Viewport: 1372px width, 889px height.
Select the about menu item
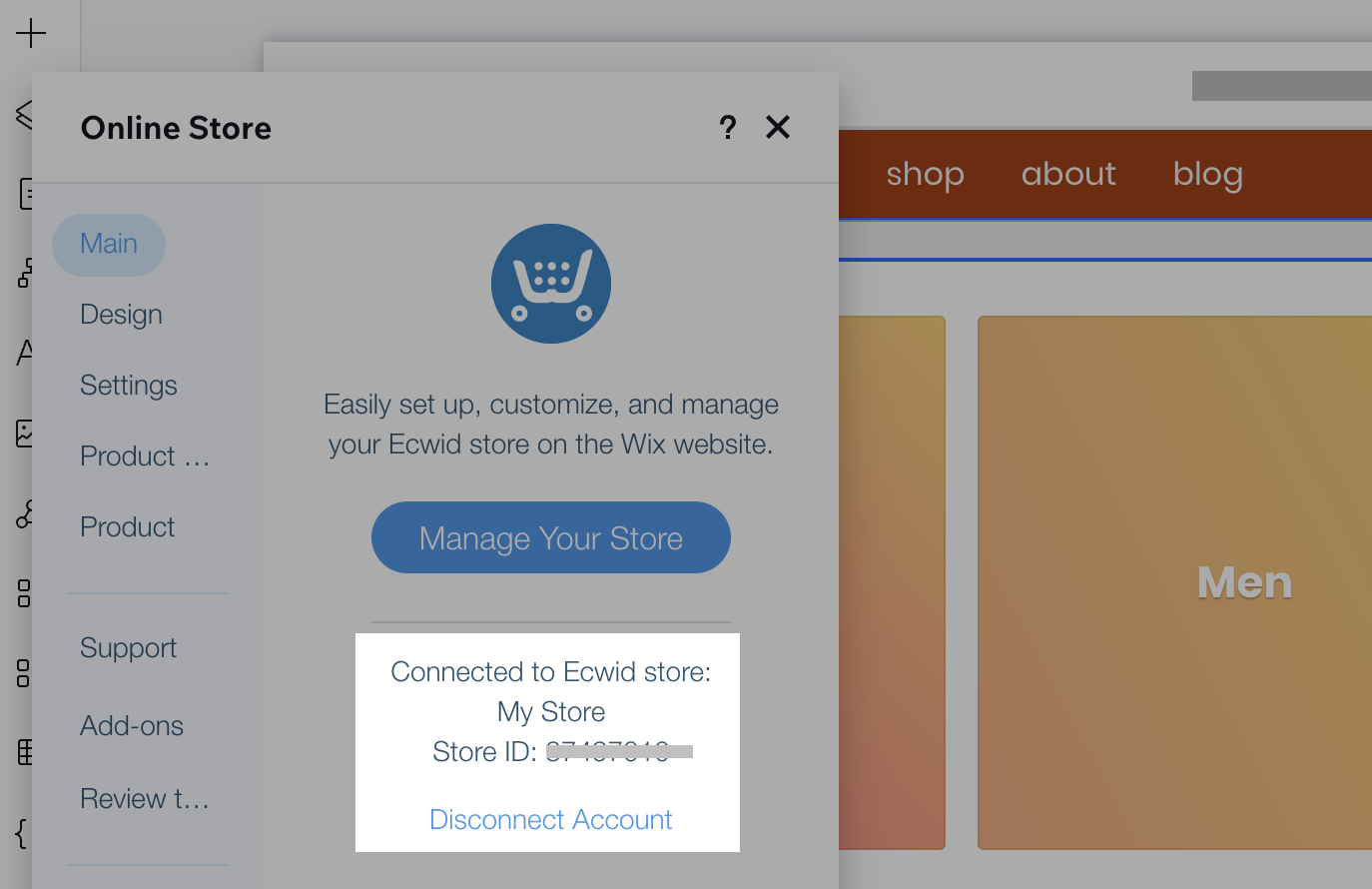coord(1068,174)
